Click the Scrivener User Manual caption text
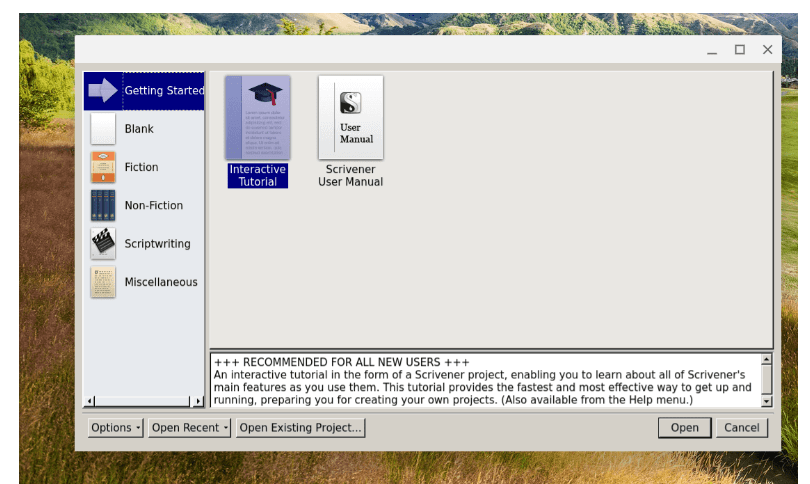 351,176
